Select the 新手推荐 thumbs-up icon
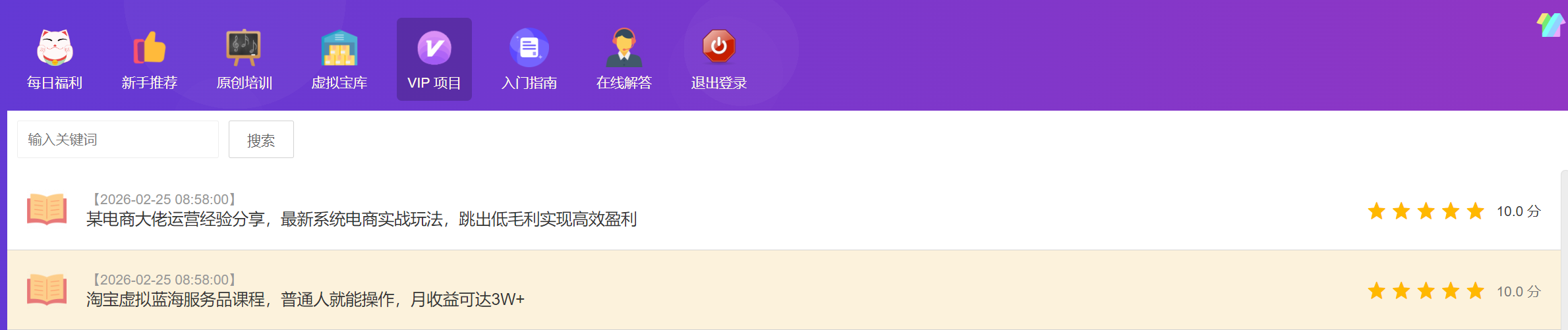The image size is (1568, 330). pyautogui.click(x=150, y=47)
